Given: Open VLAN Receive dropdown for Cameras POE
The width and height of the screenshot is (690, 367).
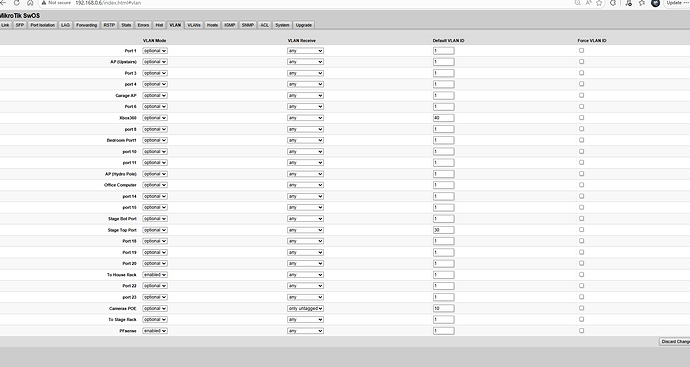Looking at the screenshot, I should (x=305, y=308).
